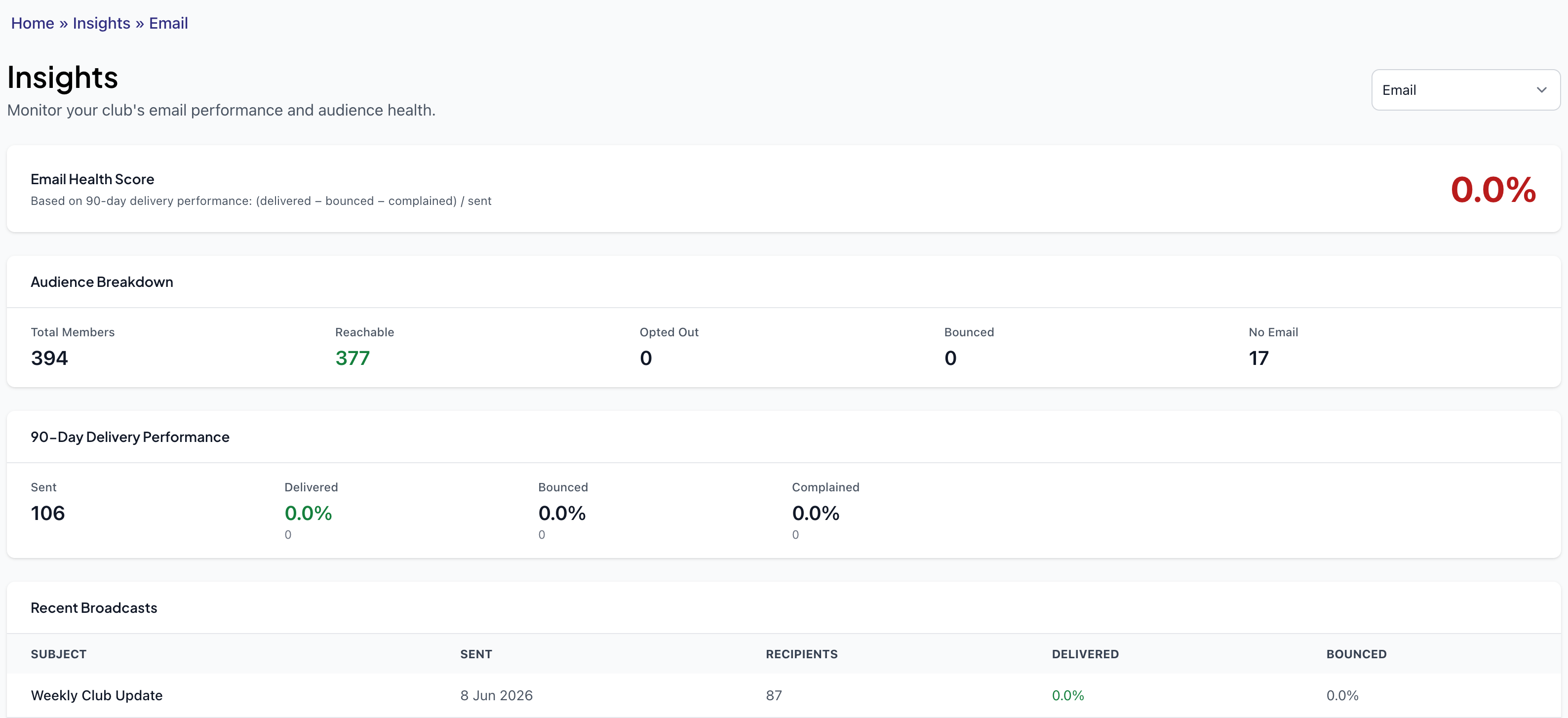The height and width of the screenshot is (718, 1568).
Task: Open the Email insights type dropdown
Action: click(1465, 90)
